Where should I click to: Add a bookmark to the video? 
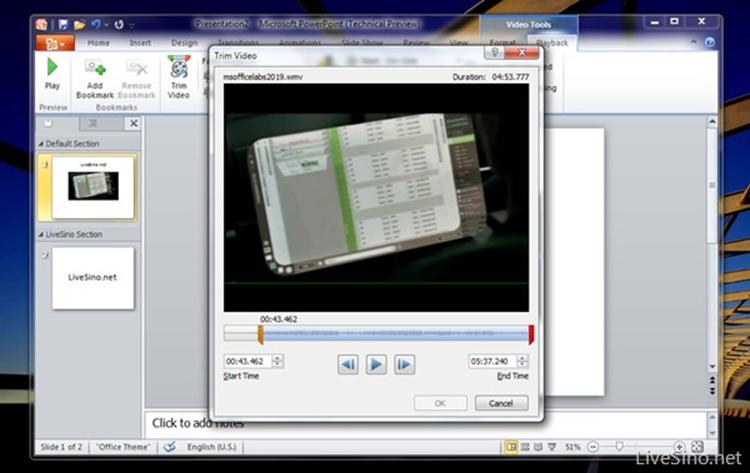[95, 78]
